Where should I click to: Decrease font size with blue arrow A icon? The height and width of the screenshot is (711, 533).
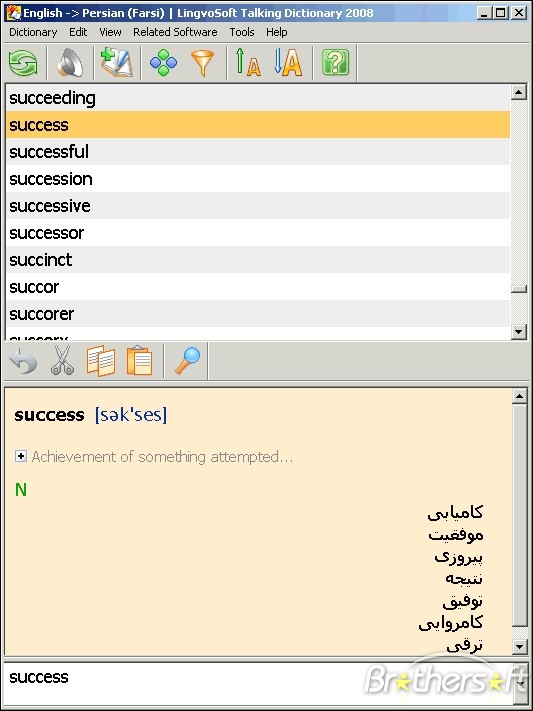[x=288, y=62]
